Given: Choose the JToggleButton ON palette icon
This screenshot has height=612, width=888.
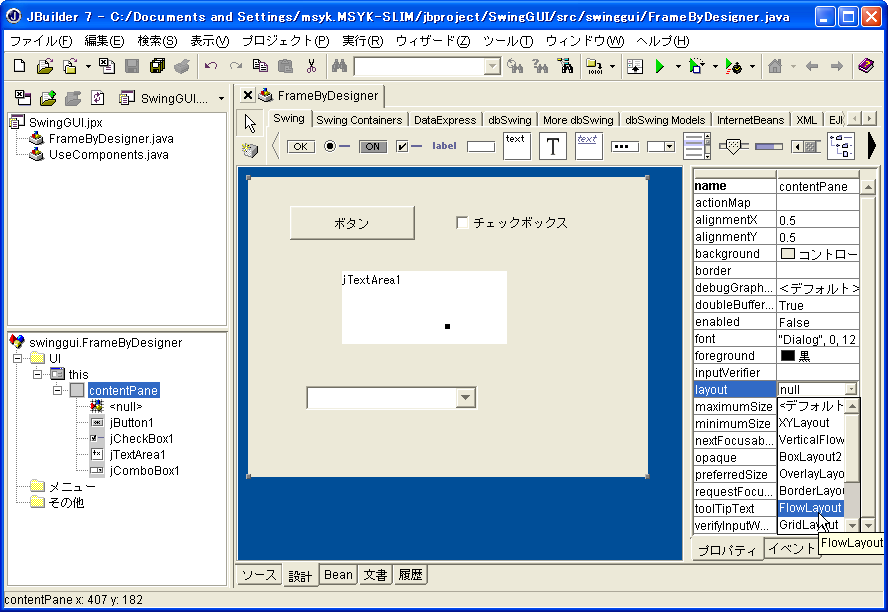Looking at the screenshot, I should point(372,146).
